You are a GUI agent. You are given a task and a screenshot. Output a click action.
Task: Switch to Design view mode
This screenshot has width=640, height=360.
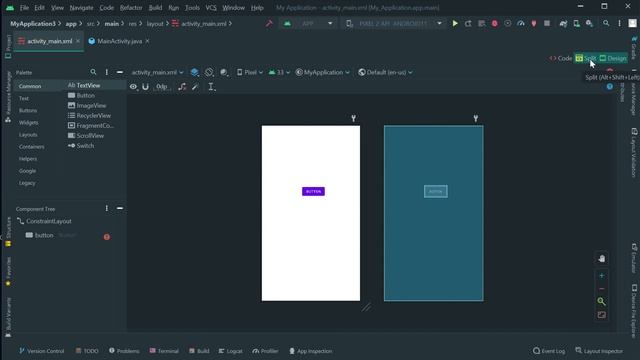point(613,58)
